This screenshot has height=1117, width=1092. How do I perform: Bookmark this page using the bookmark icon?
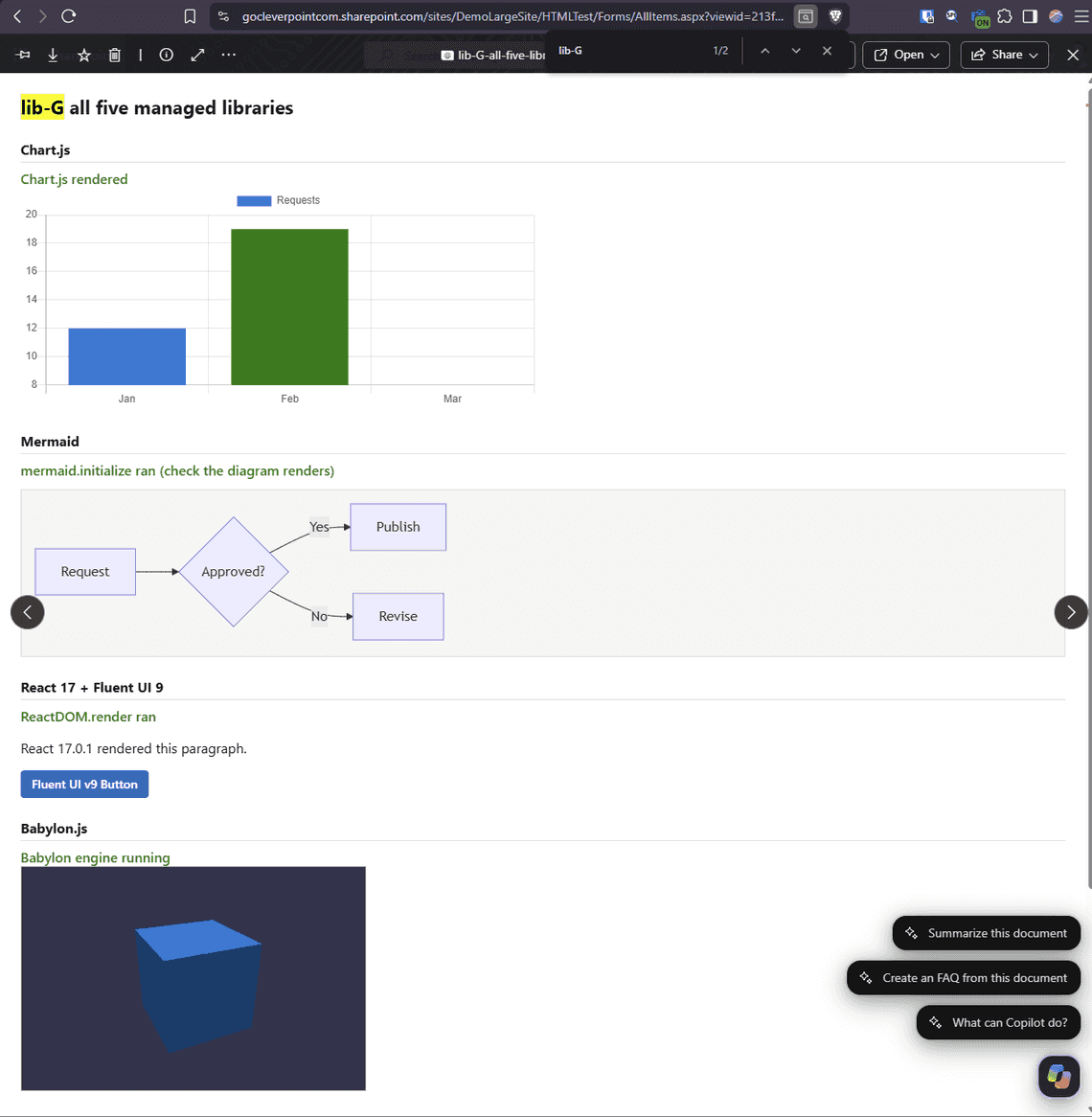[x=190, y=16]
